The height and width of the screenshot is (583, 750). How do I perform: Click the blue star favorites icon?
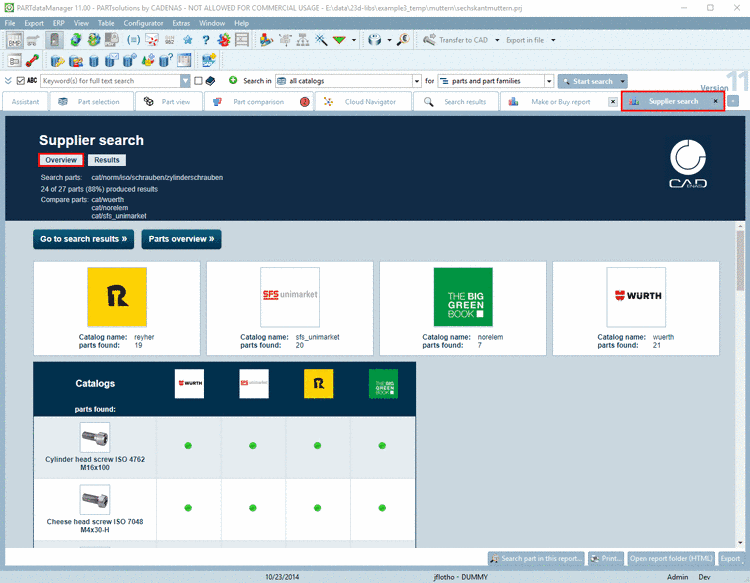tap(188, 40)
